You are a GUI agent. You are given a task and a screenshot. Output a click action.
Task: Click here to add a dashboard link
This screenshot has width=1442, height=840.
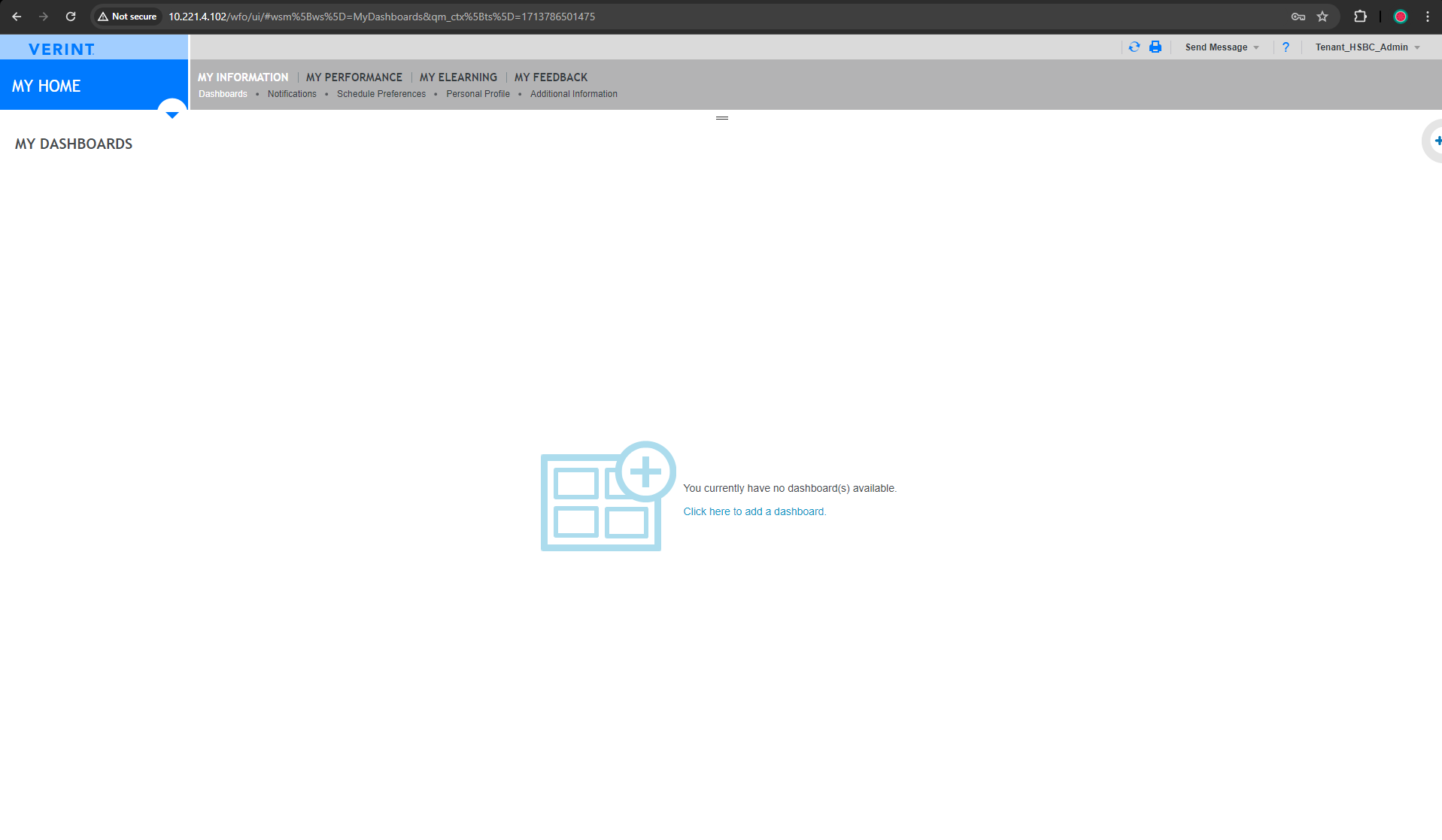(x=754, y=511)
